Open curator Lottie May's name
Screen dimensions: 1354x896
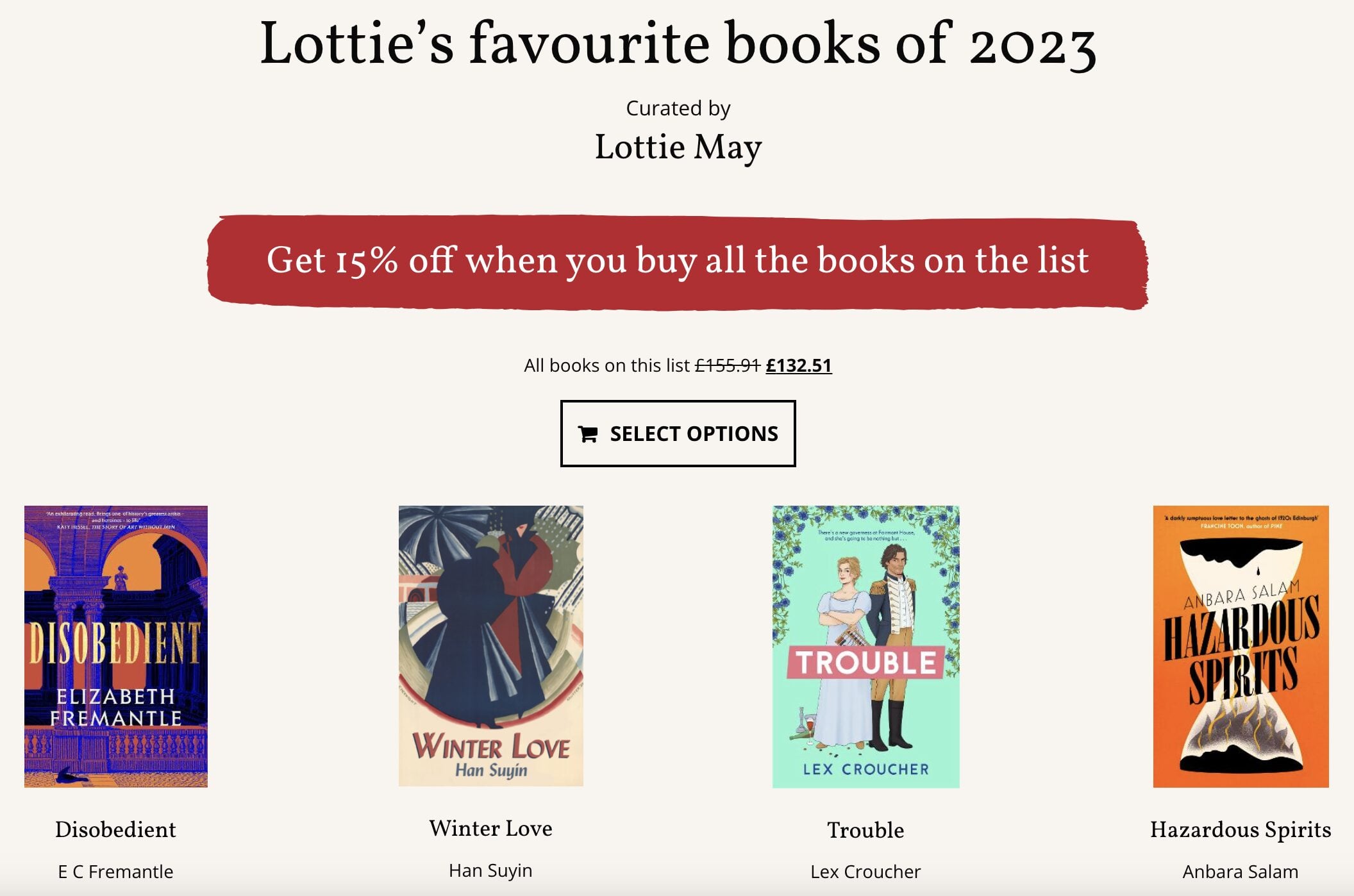click(x=678, y=147)
